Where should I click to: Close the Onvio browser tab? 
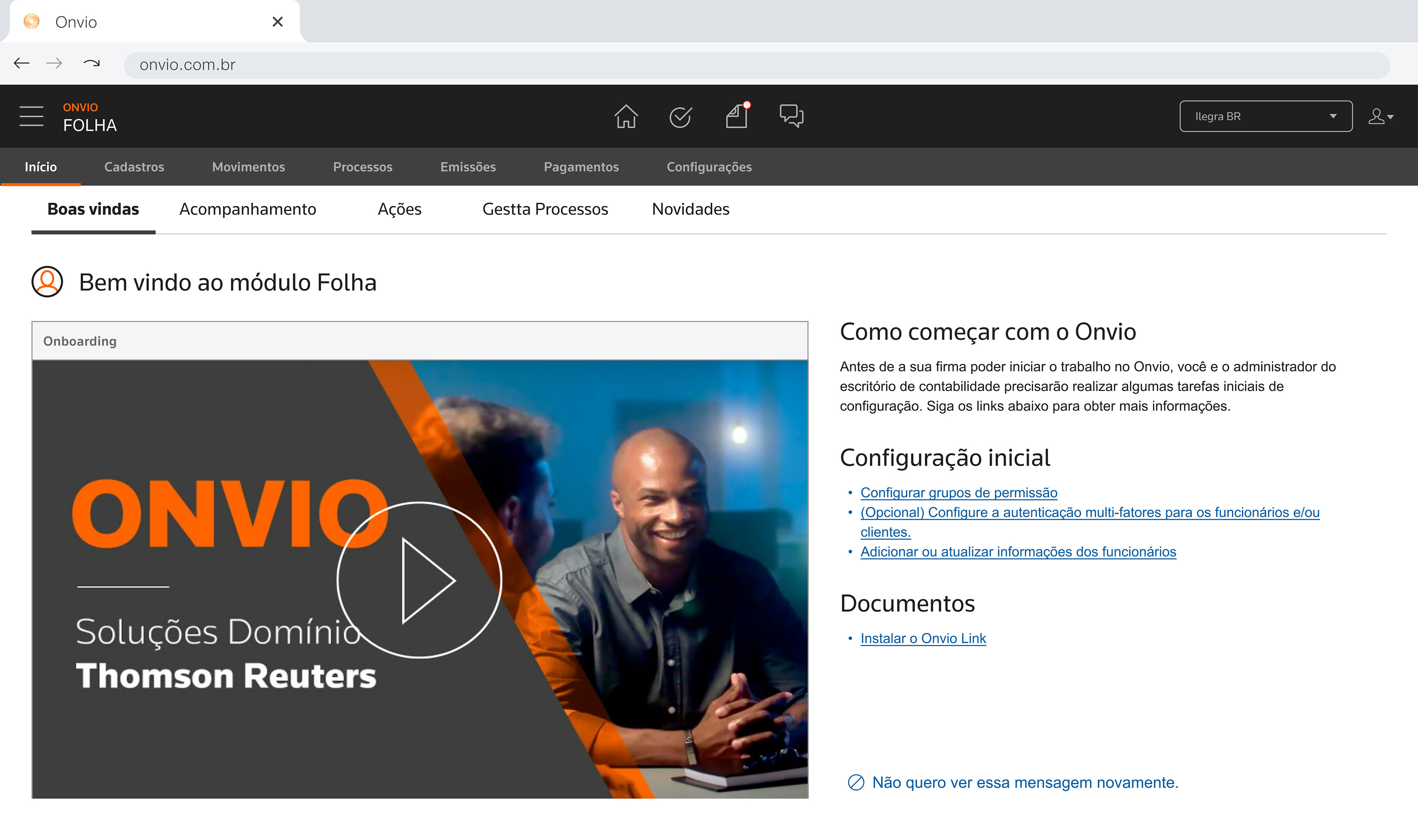277,21
